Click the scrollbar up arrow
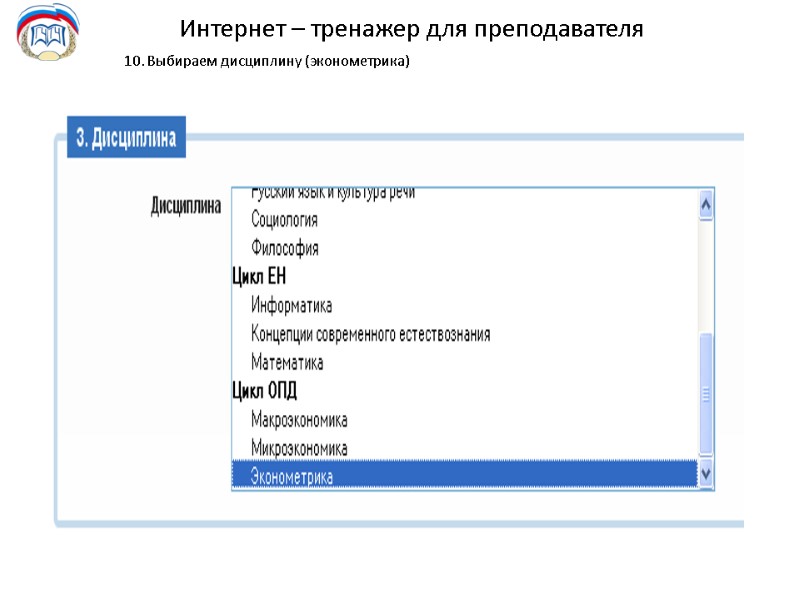The width and height of the screenshot is (800, 600). click(x=705, y=203)
